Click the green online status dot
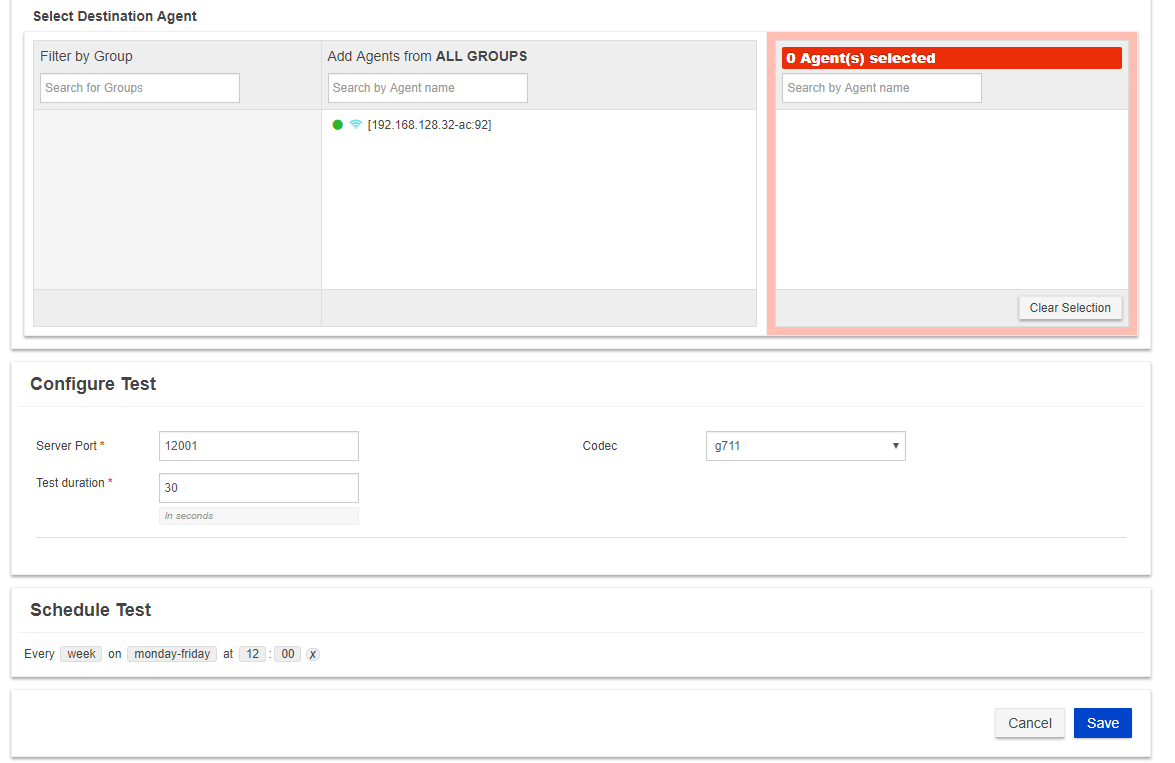 pyautogui.click(x=338, y=125)
